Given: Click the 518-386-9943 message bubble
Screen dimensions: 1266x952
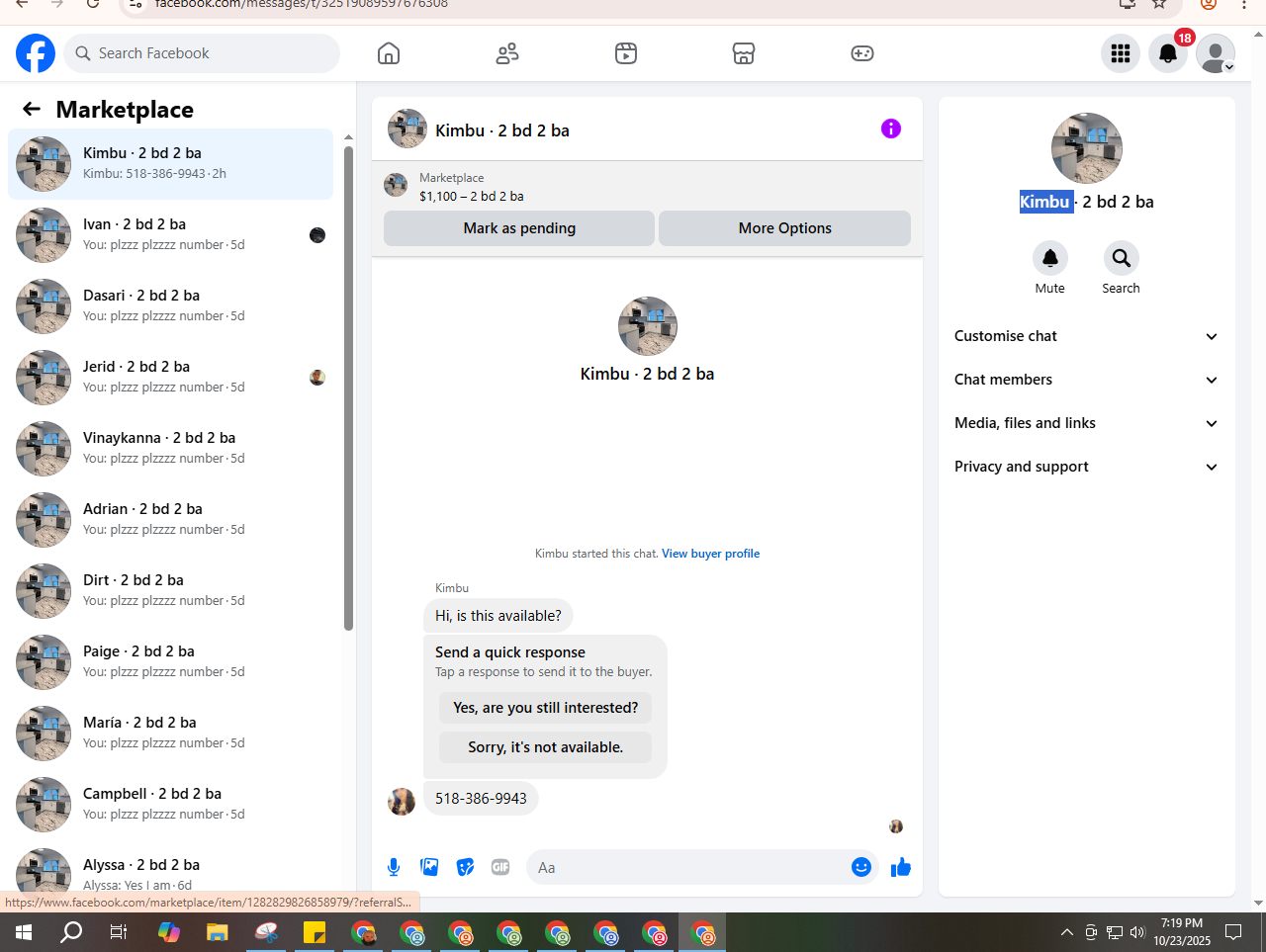Looking at the screenshot, I should (481, 799).
